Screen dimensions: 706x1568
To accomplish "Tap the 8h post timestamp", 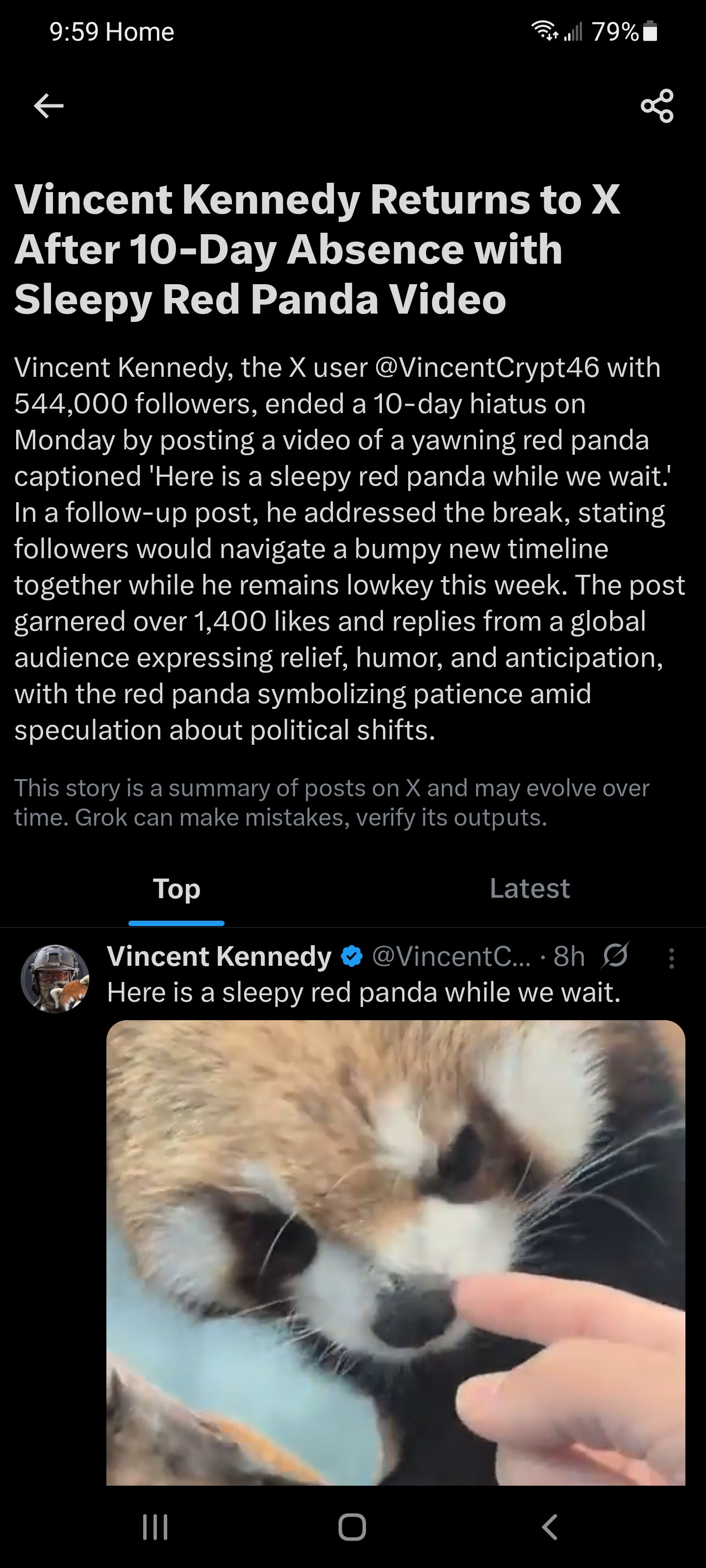I will point(569,956).
